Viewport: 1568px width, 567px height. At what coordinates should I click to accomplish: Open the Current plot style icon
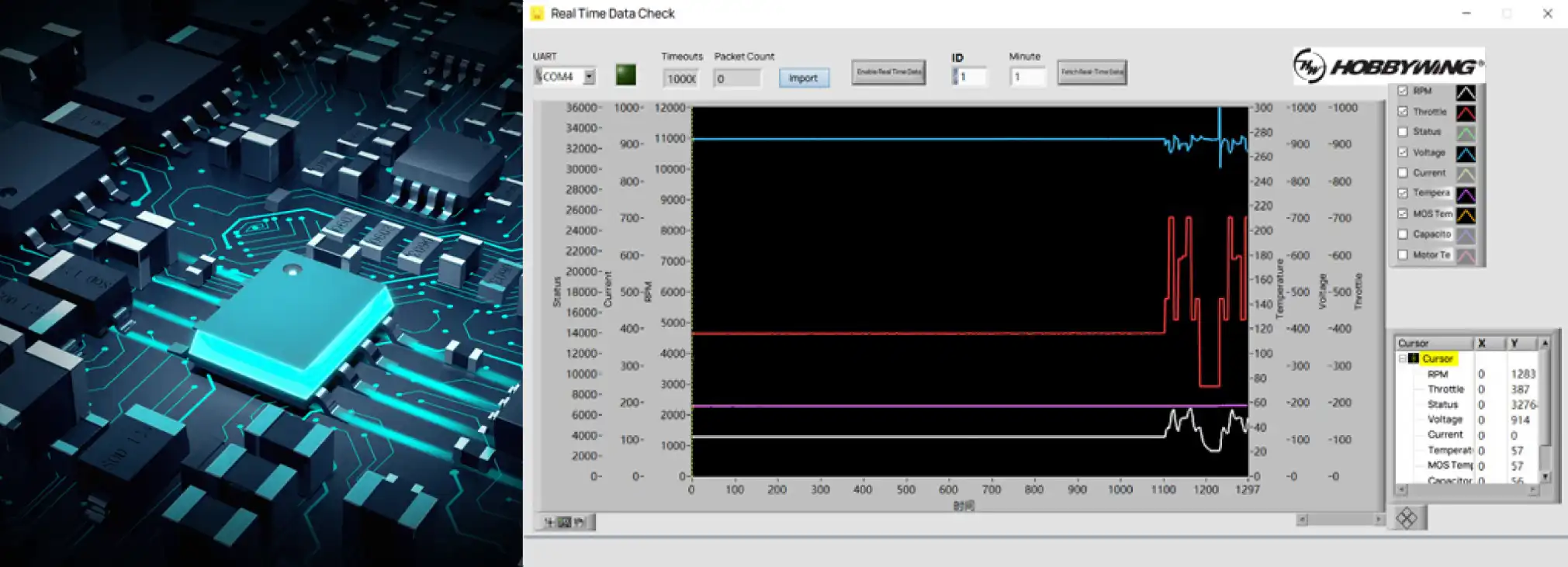pos(1465,174)
